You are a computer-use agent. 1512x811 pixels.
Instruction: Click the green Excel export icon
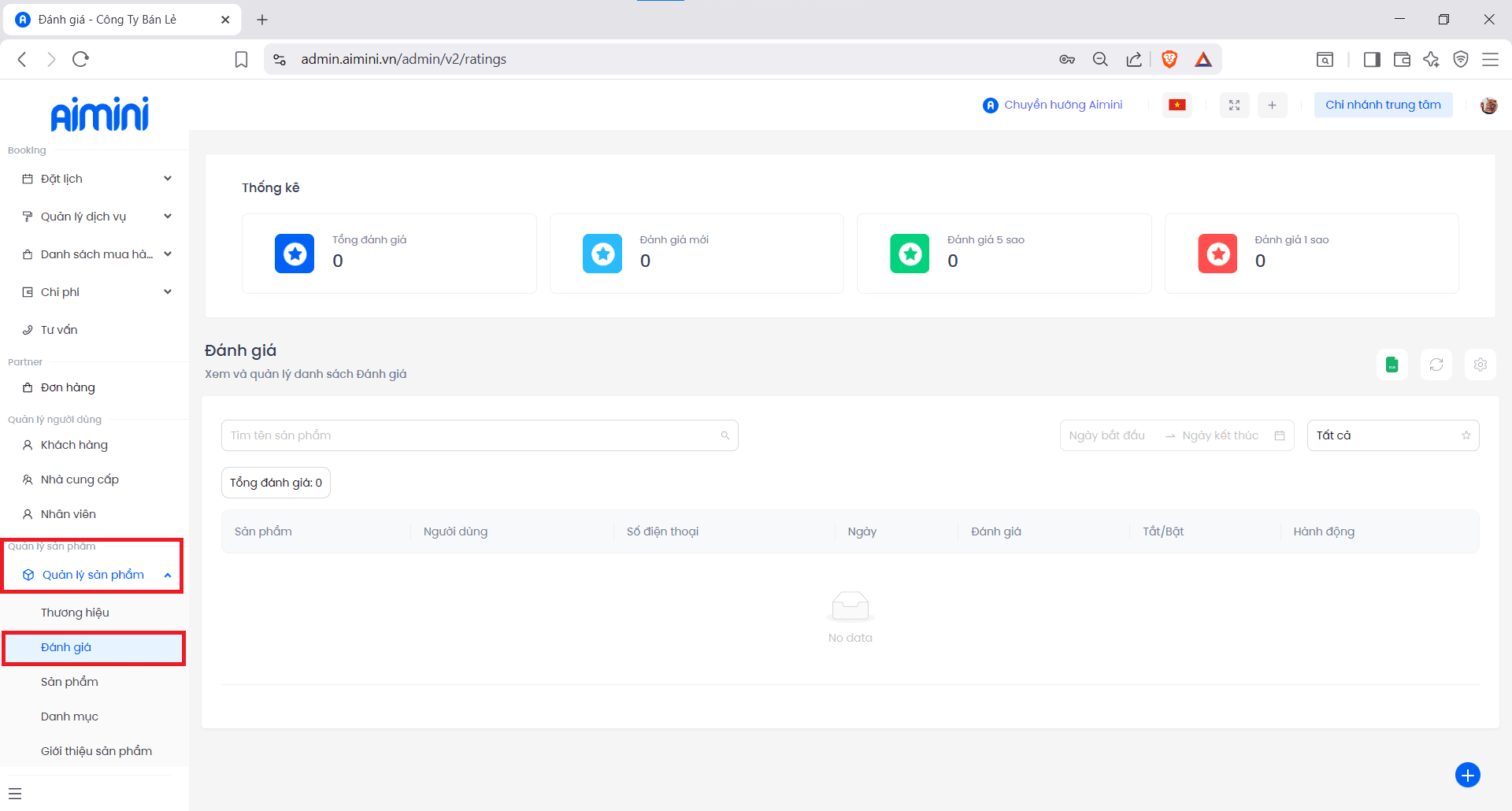click(x=1392, y=365)
